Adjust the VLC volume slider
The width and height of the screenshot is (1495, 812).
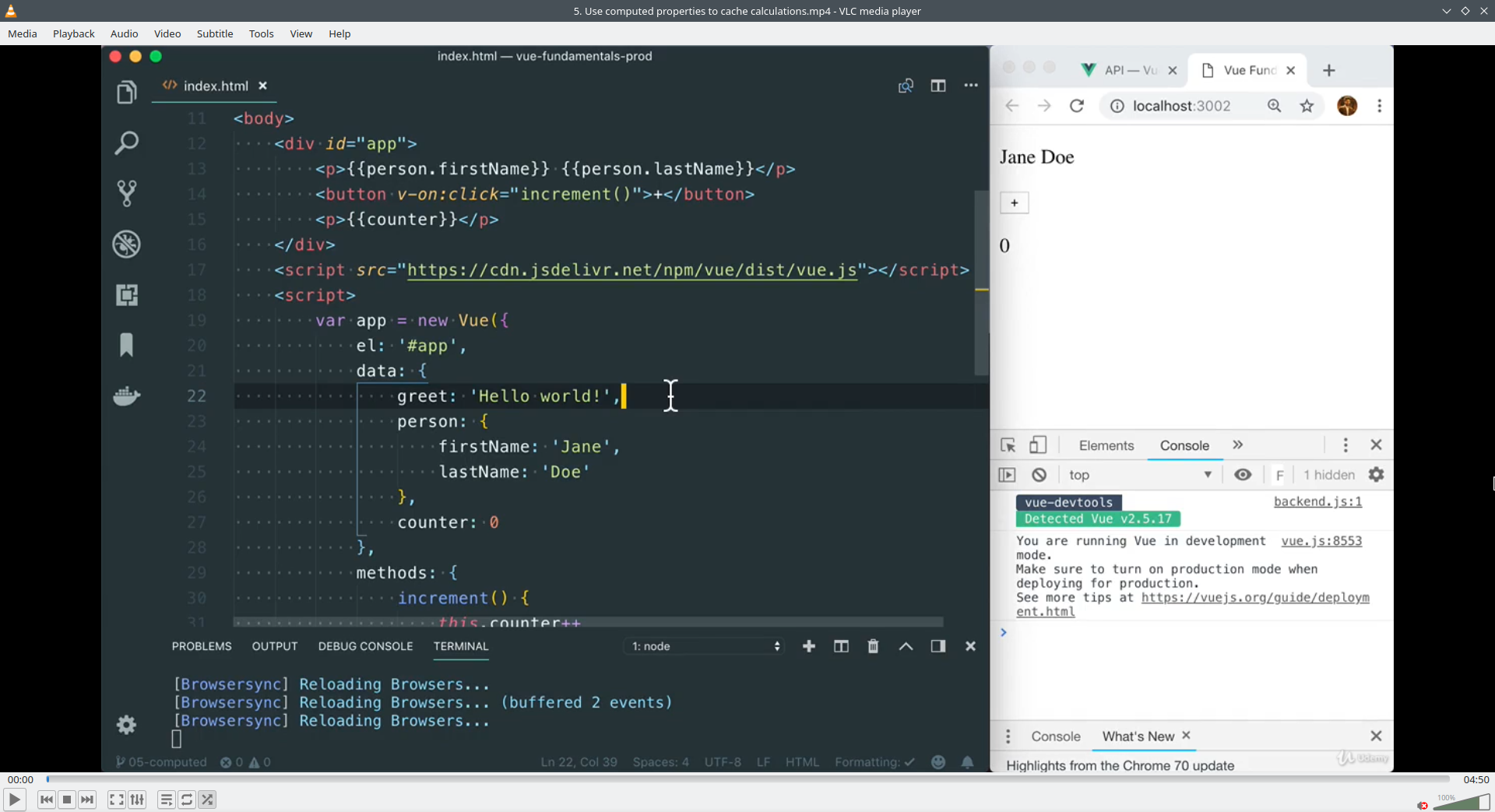coord(1462,803)
